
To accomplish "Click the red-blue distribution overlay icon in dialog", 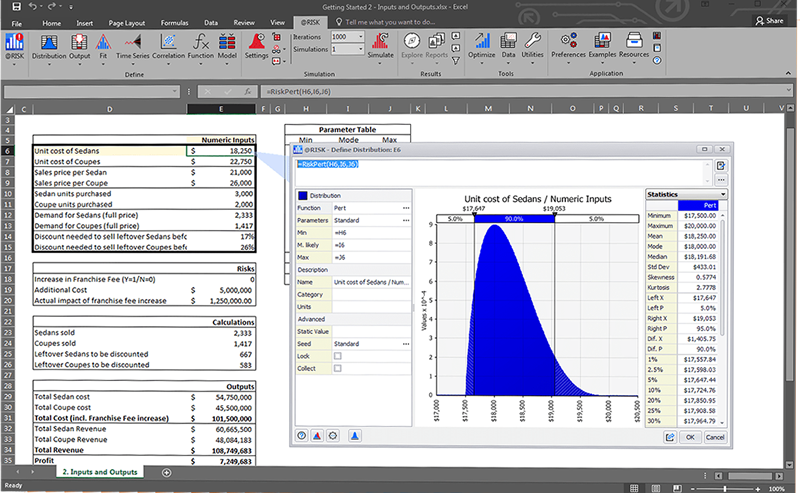I will pos(317,436).
